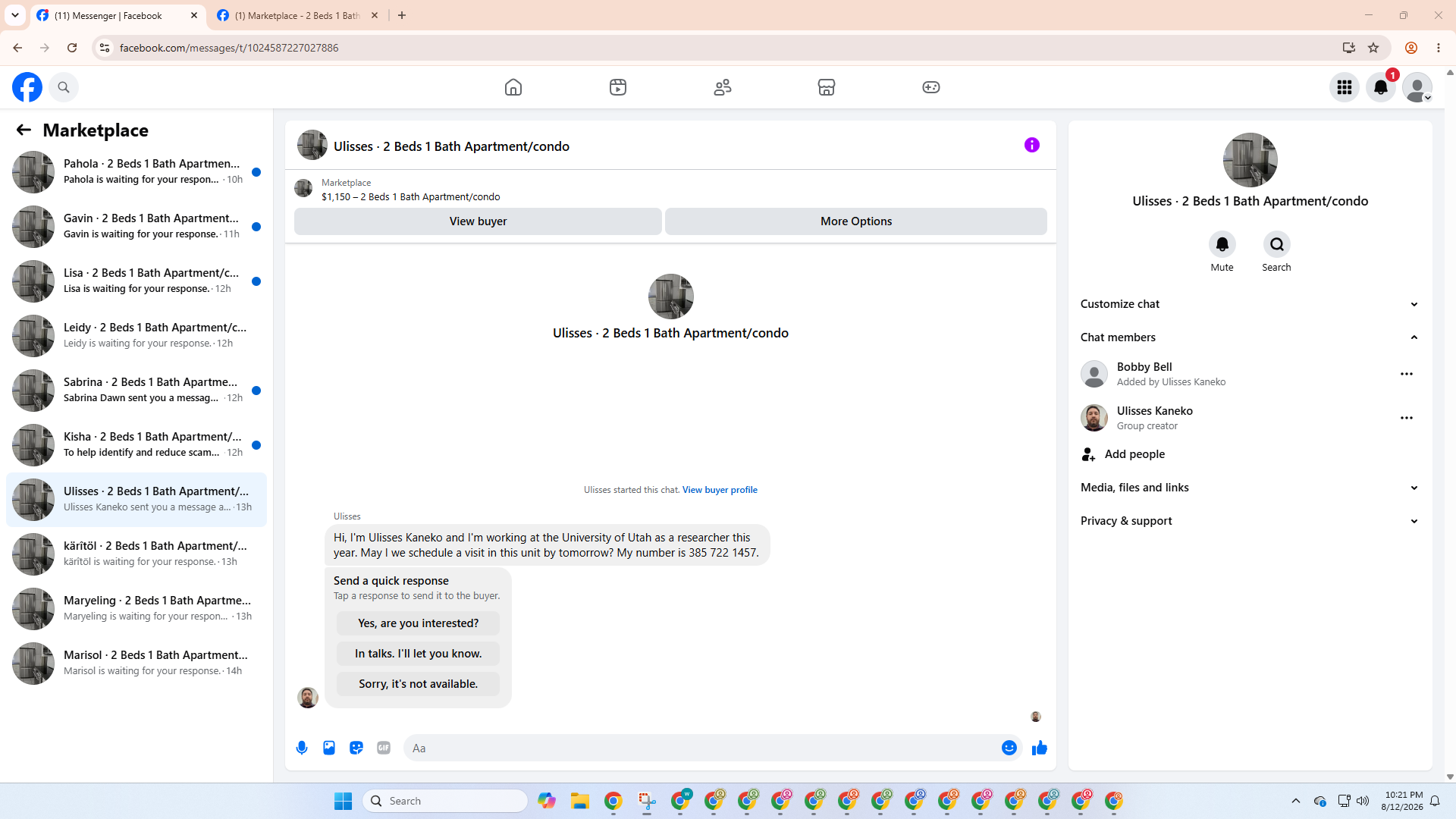This screenshot has width=1456, height=819.
Task: Open the emoji picker
Action: [1009, 748]
